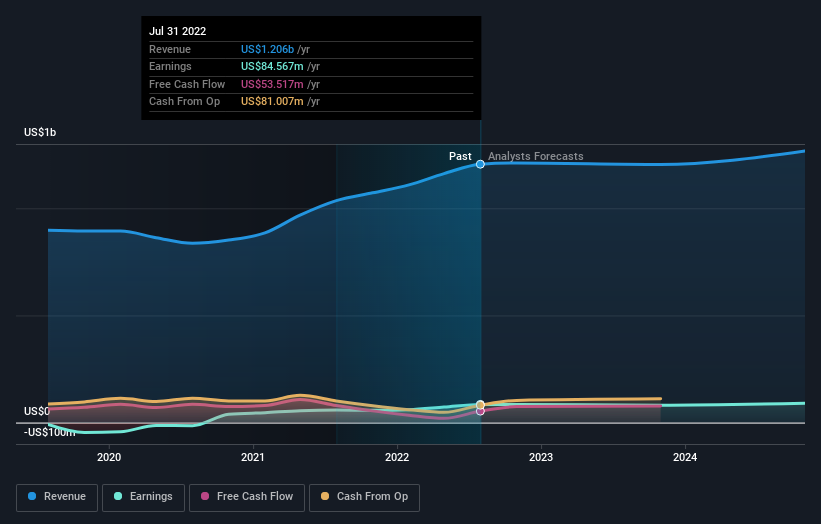Viewport: 821px width, 524px height.
Task: Click the 2020 x-axis label
Action: (x=109, y=457)
